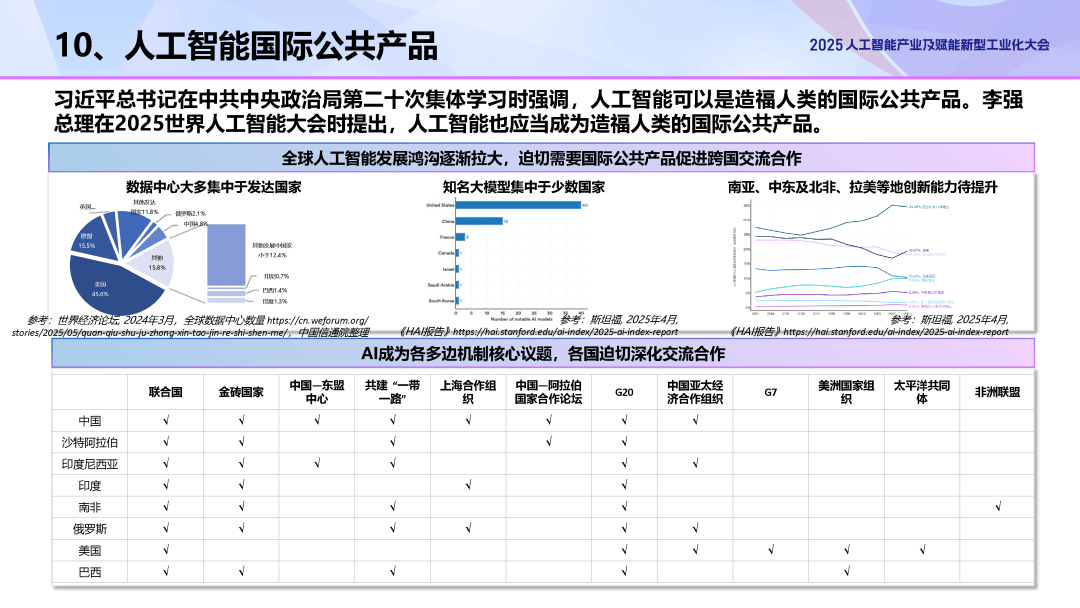This screenshot has width=1080, height=608.
Task: Select the conference header text at top right
Action: (x=929, y=45)
